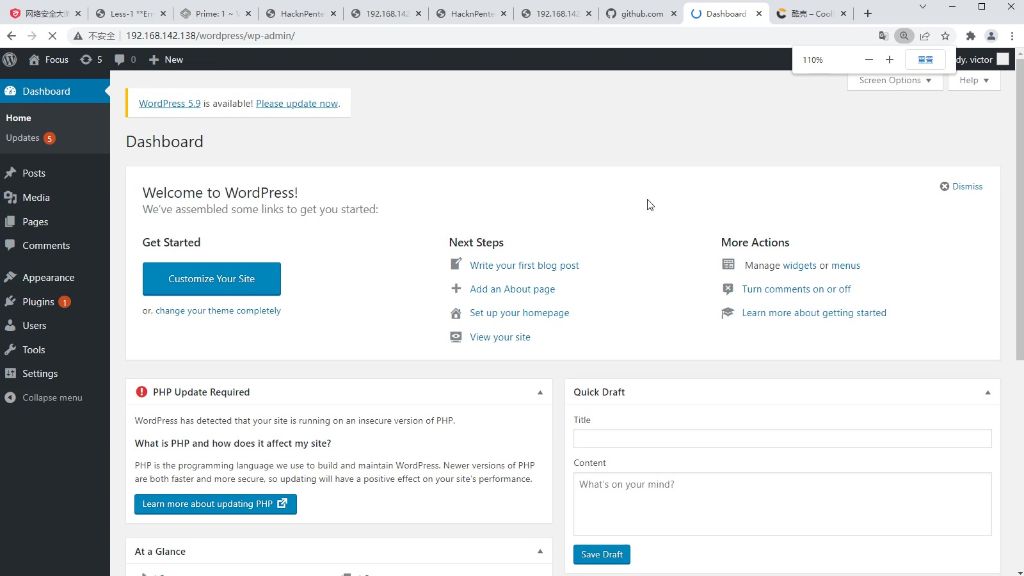Open the widgets management link
1024x576 pixels.
799,265
